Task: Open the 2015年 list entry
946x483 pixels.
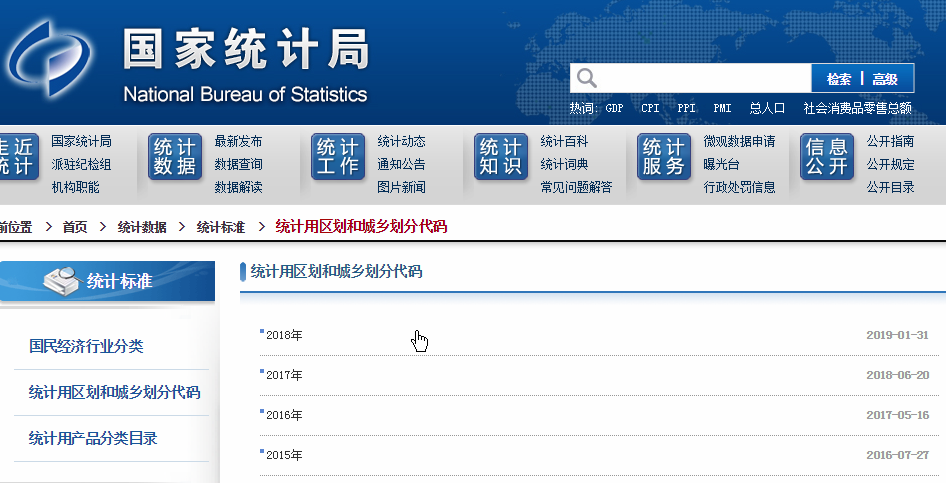Action: click(x=284, y=455)
